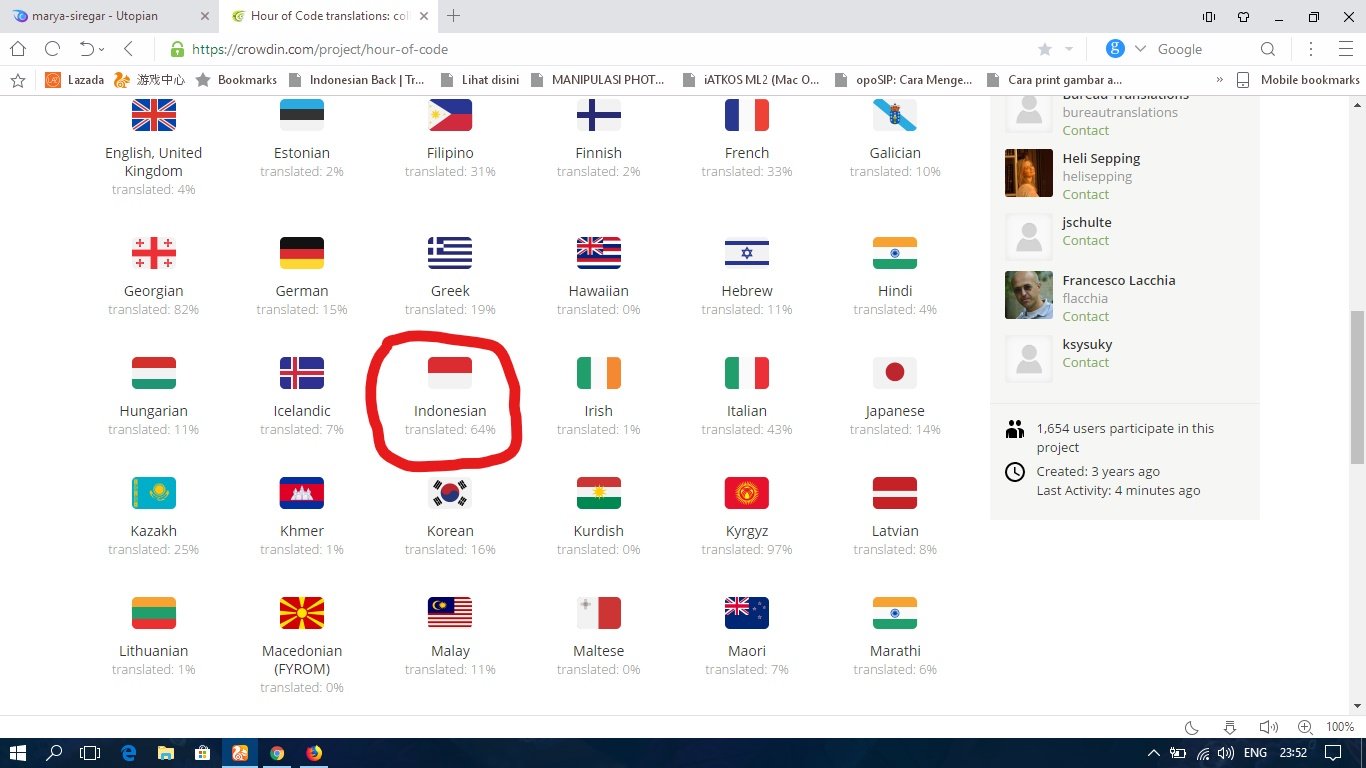
Task: Contact Francesco Lacchia
Action: point(1086,316)
